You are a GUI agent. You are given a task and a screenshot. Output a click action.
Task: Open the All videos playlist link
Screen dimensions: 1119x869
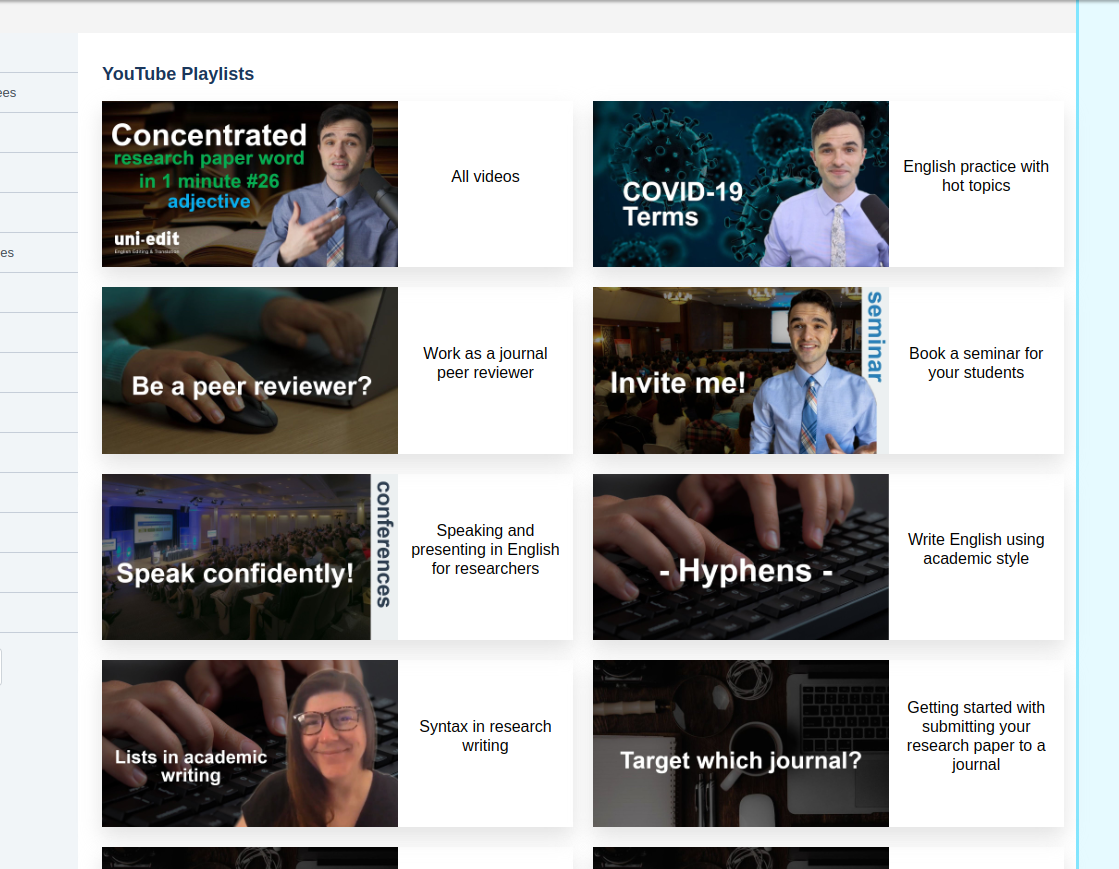click(x=485, y=176)
